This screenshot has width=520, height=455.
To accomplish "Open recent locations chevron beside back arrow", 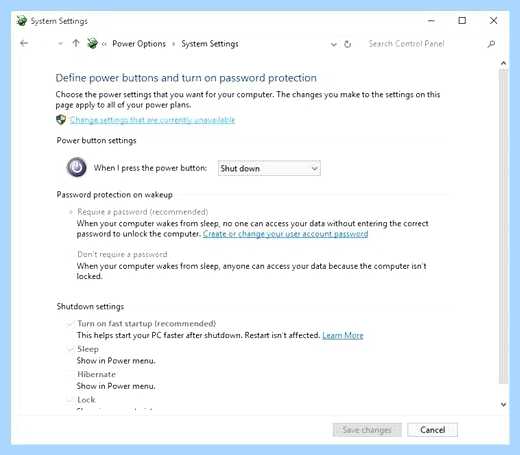I will [60, 44].
